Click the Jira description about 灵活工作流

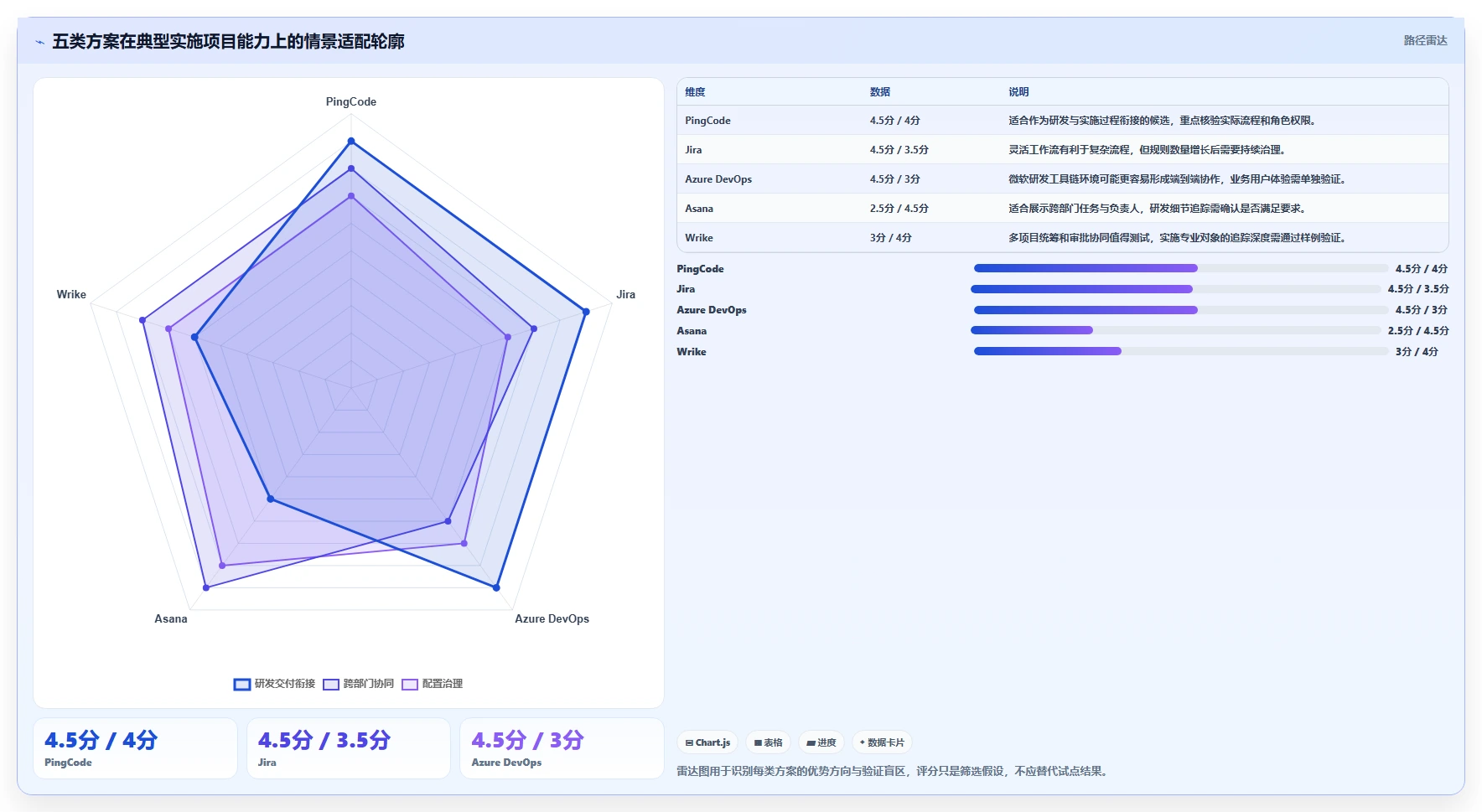coord(1147,150)
